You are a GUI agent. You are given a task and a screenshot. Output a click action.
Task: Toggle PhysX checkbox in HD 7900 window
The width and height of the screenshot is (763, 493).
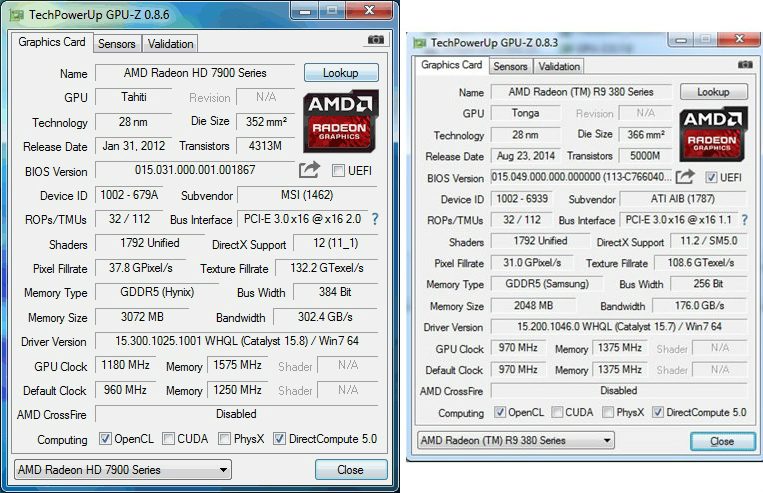tap(224, 438)
